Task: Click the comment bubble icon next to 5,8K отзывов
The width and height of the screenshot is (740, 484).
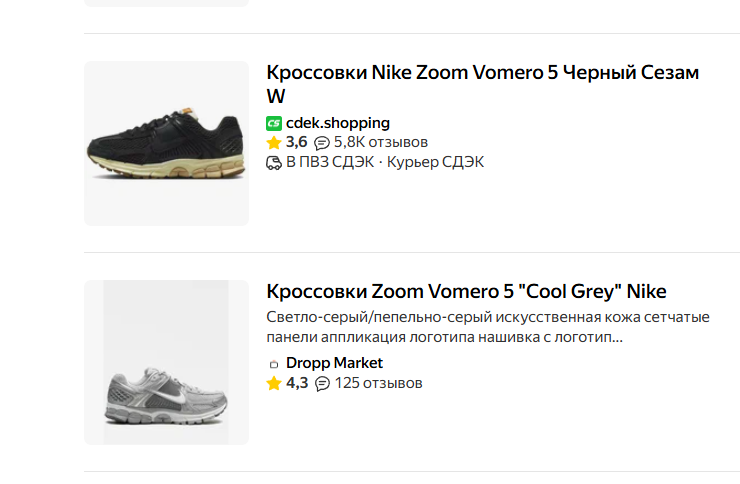Action: point(322,143)
